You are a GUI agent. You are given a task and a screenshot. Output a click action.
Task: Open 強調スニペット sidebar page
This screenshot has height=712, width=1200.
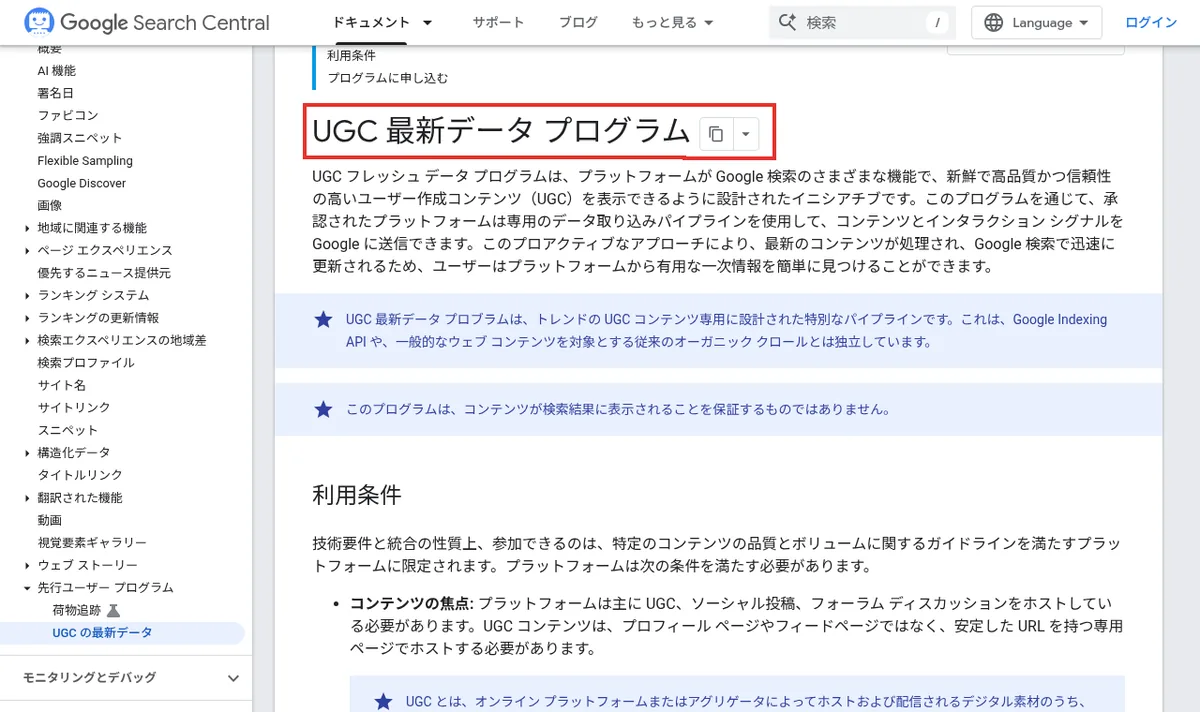(x=80, y=138)
